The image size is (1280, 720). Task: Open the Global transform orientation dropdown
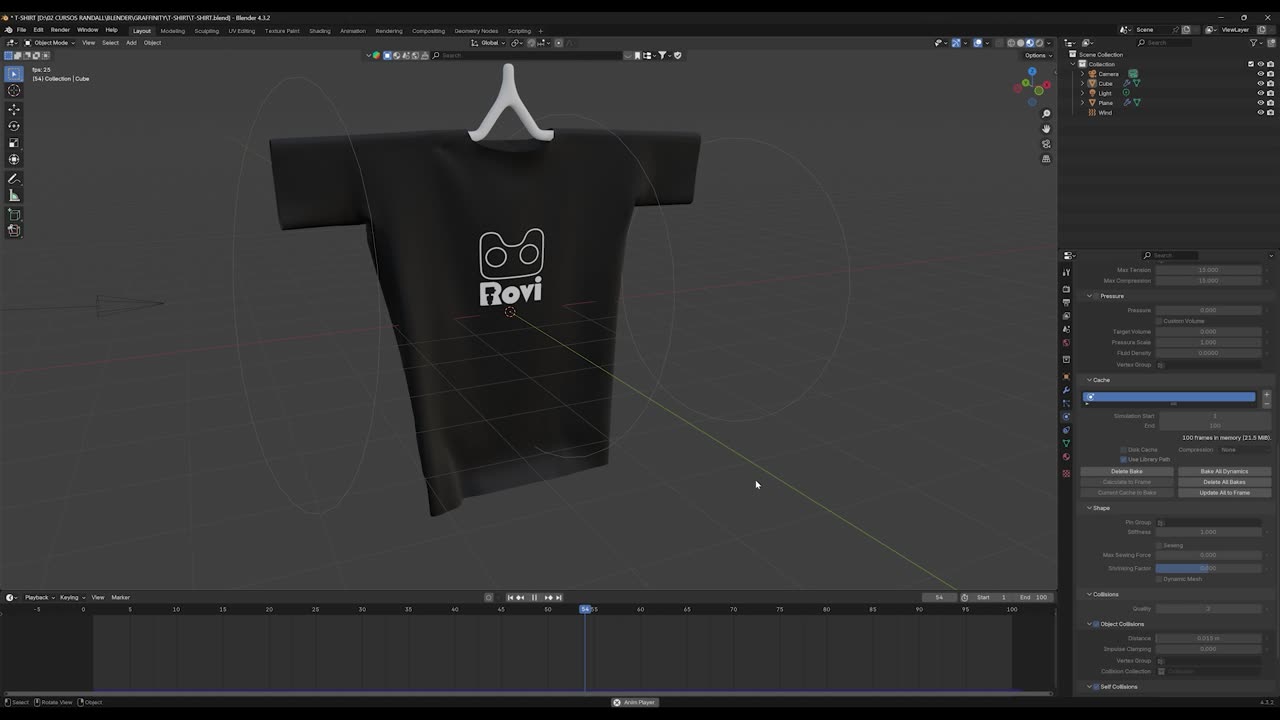[x=489, y=43]
